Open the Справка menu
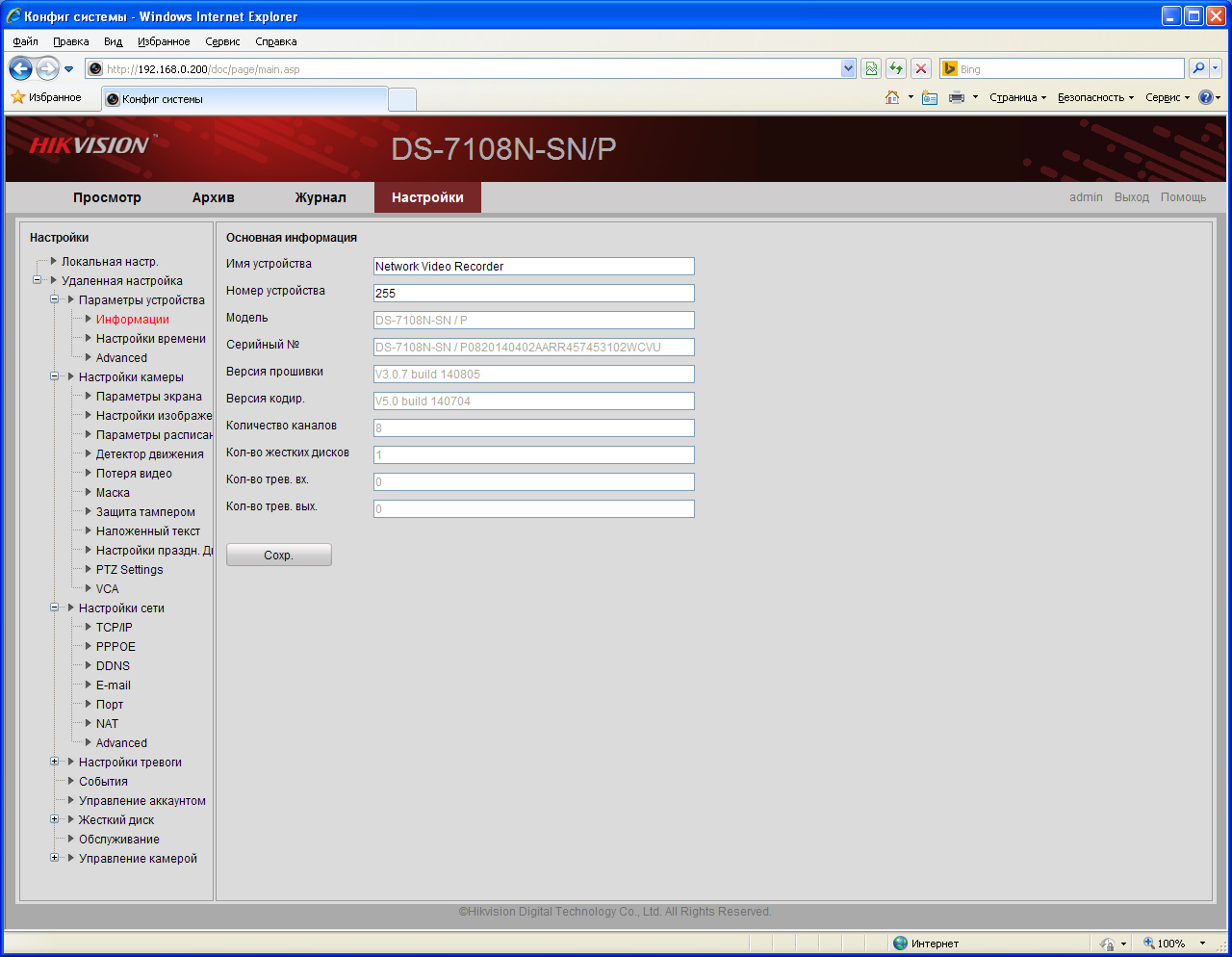 pos(276,41)
